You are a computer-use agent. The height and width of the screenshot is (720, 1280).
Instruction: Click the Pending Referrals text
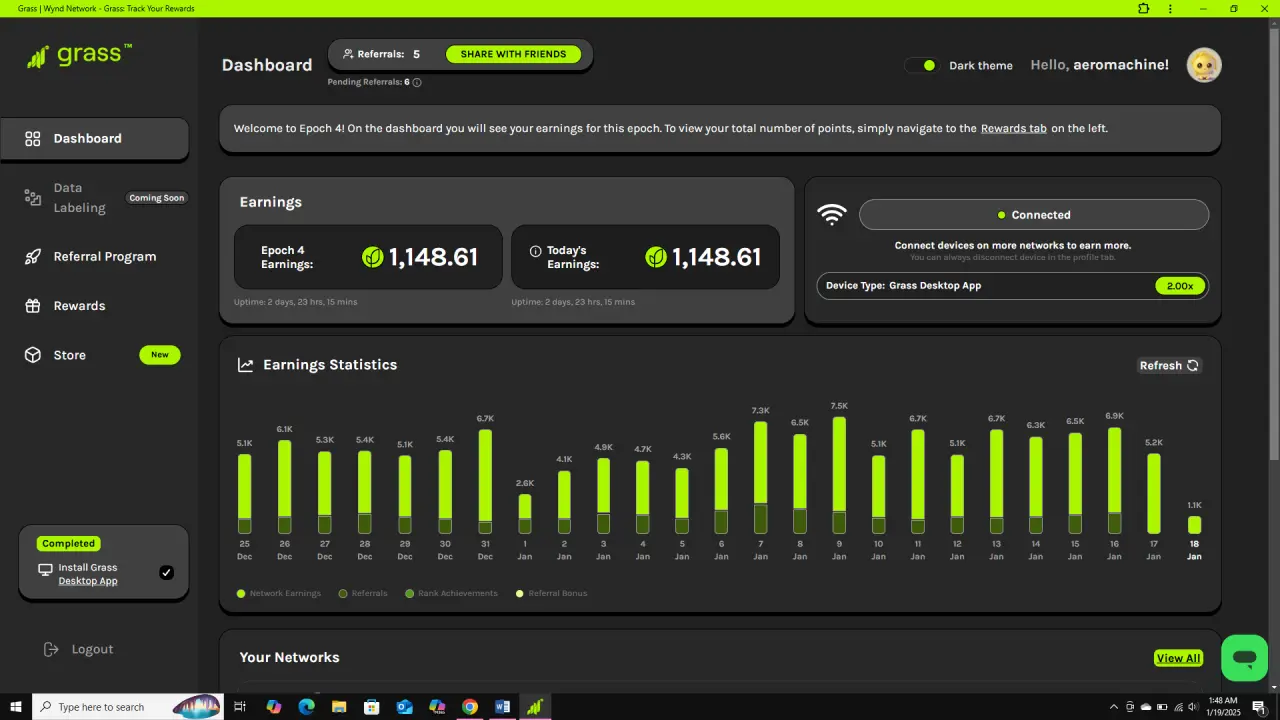[369, 82]
